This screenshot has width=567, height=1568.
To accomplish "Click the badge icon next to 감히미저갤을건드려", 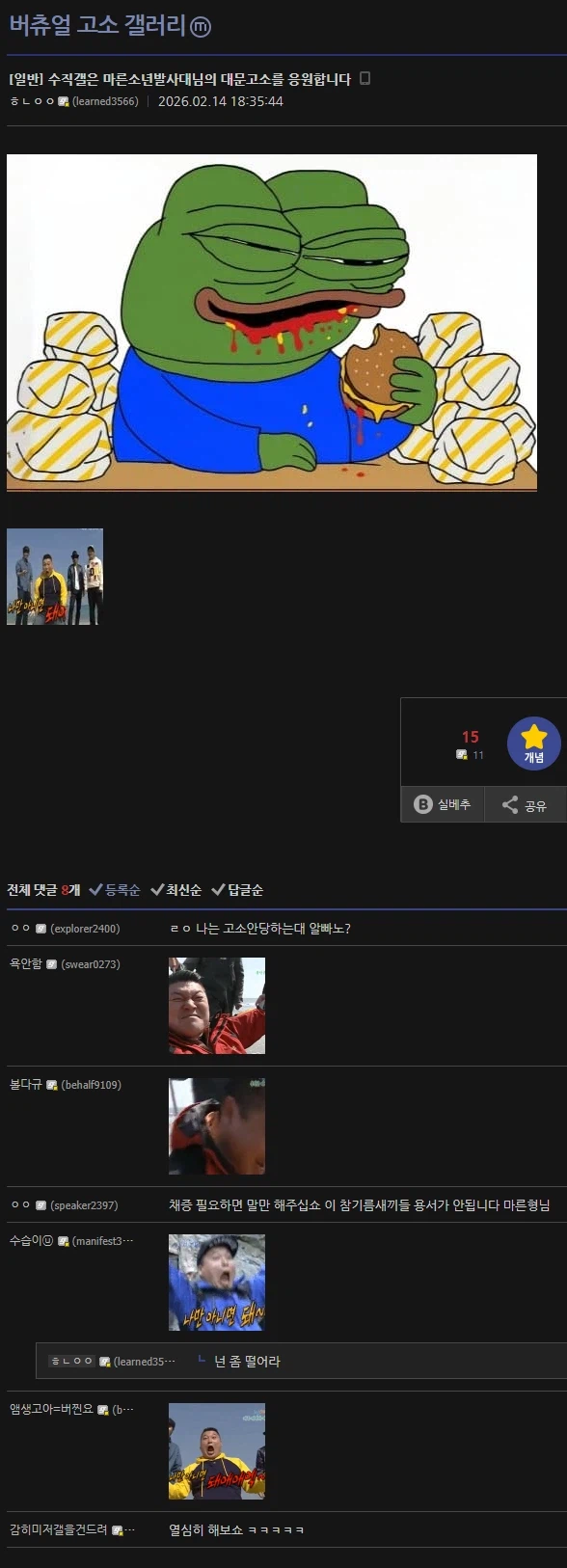I will [x=118, y=1530].
